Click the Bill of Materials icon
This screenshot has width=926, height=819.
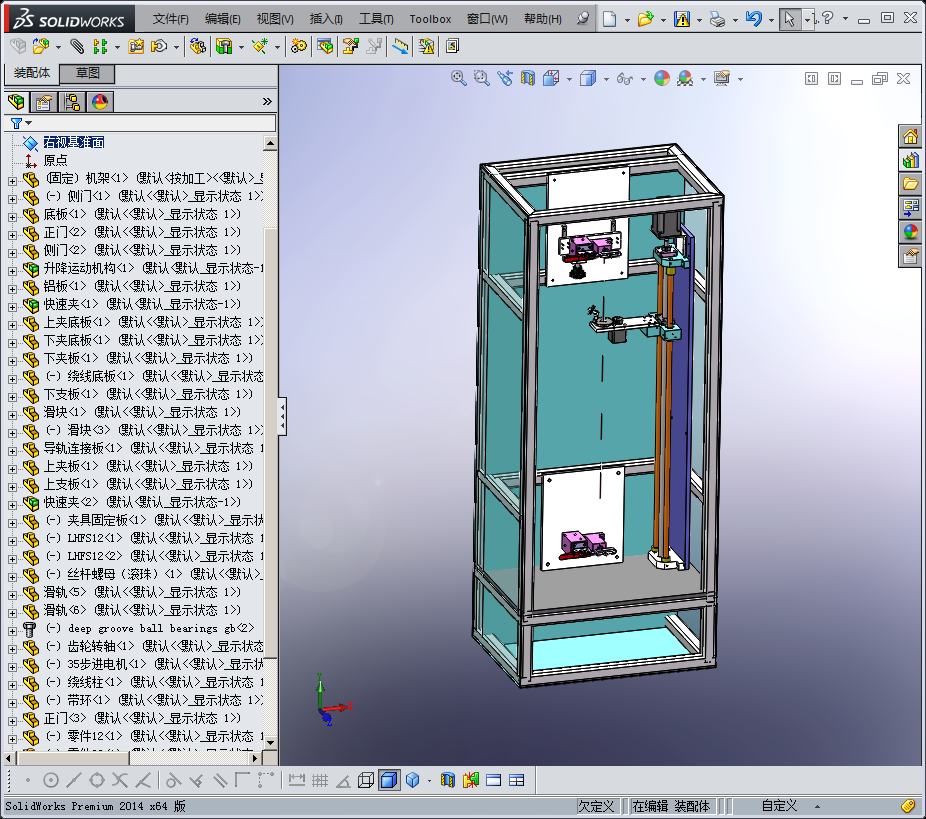(325, 46)
